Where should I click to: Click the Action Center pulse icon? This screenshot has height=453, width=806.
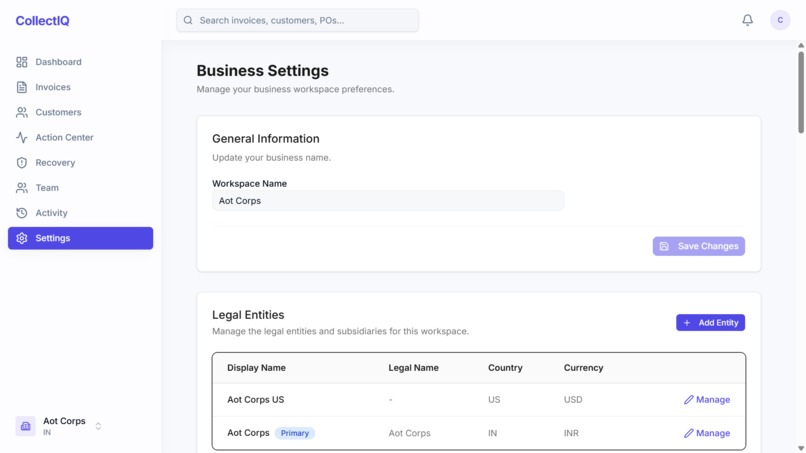click(x=22, y=137)
